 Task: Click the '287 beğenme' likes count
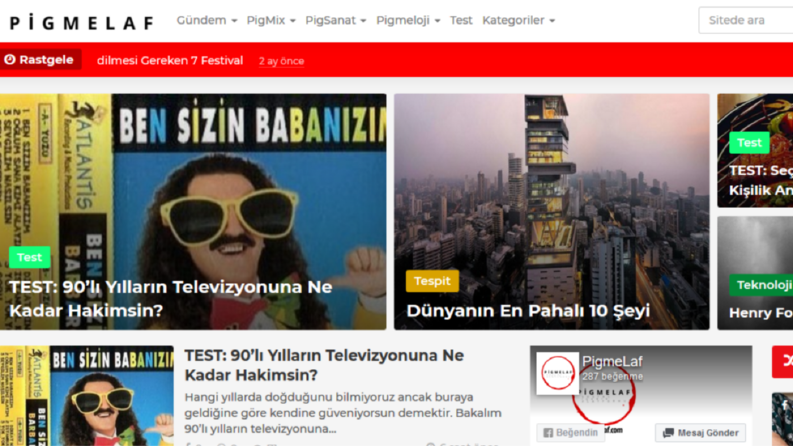(x=612, y=377)
